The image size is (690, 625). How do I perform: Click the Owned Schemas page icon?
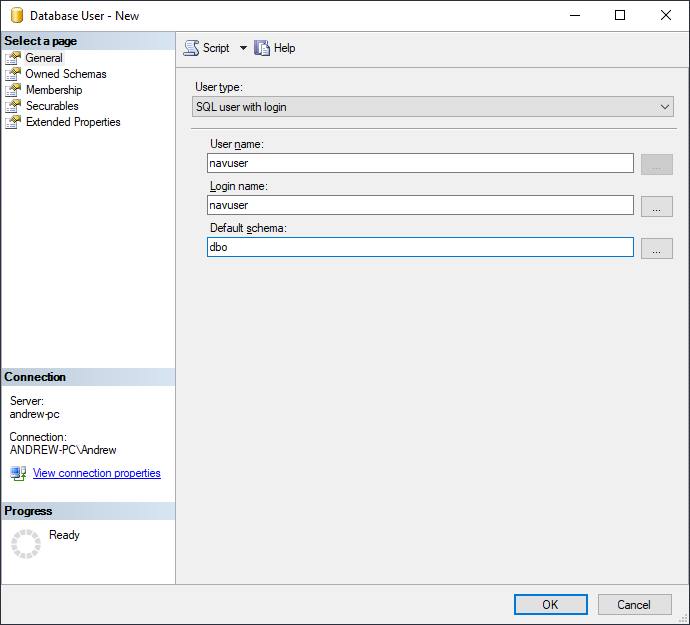pyautogui.click(x=13, y=74)
